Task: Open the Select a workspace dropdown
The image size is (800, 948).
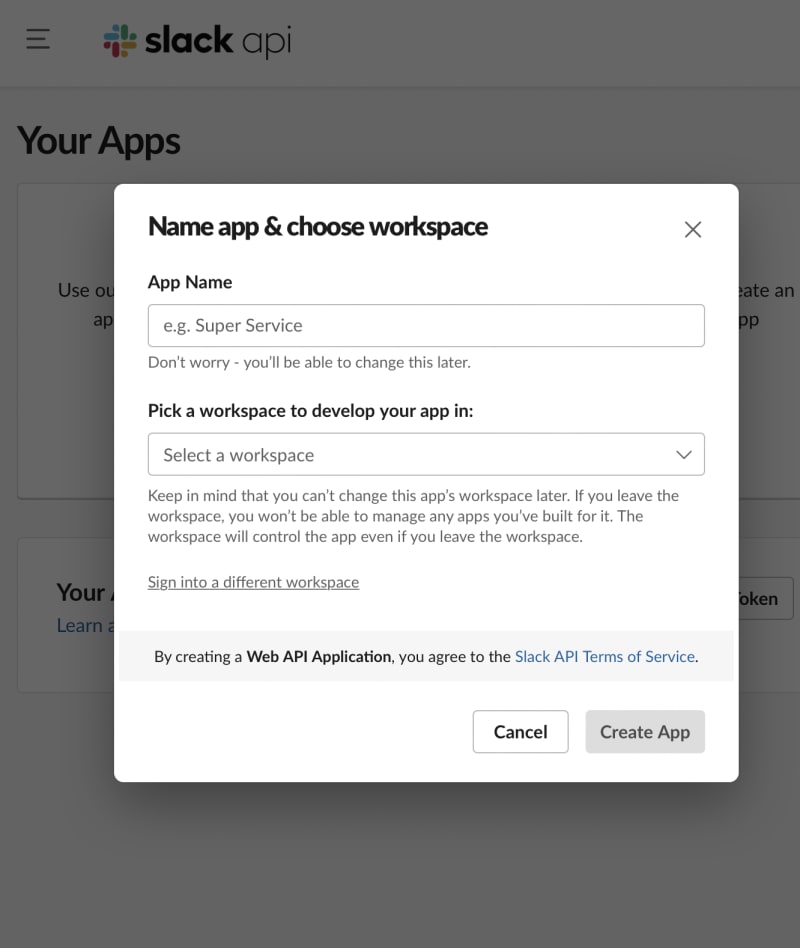Action: 426,454
